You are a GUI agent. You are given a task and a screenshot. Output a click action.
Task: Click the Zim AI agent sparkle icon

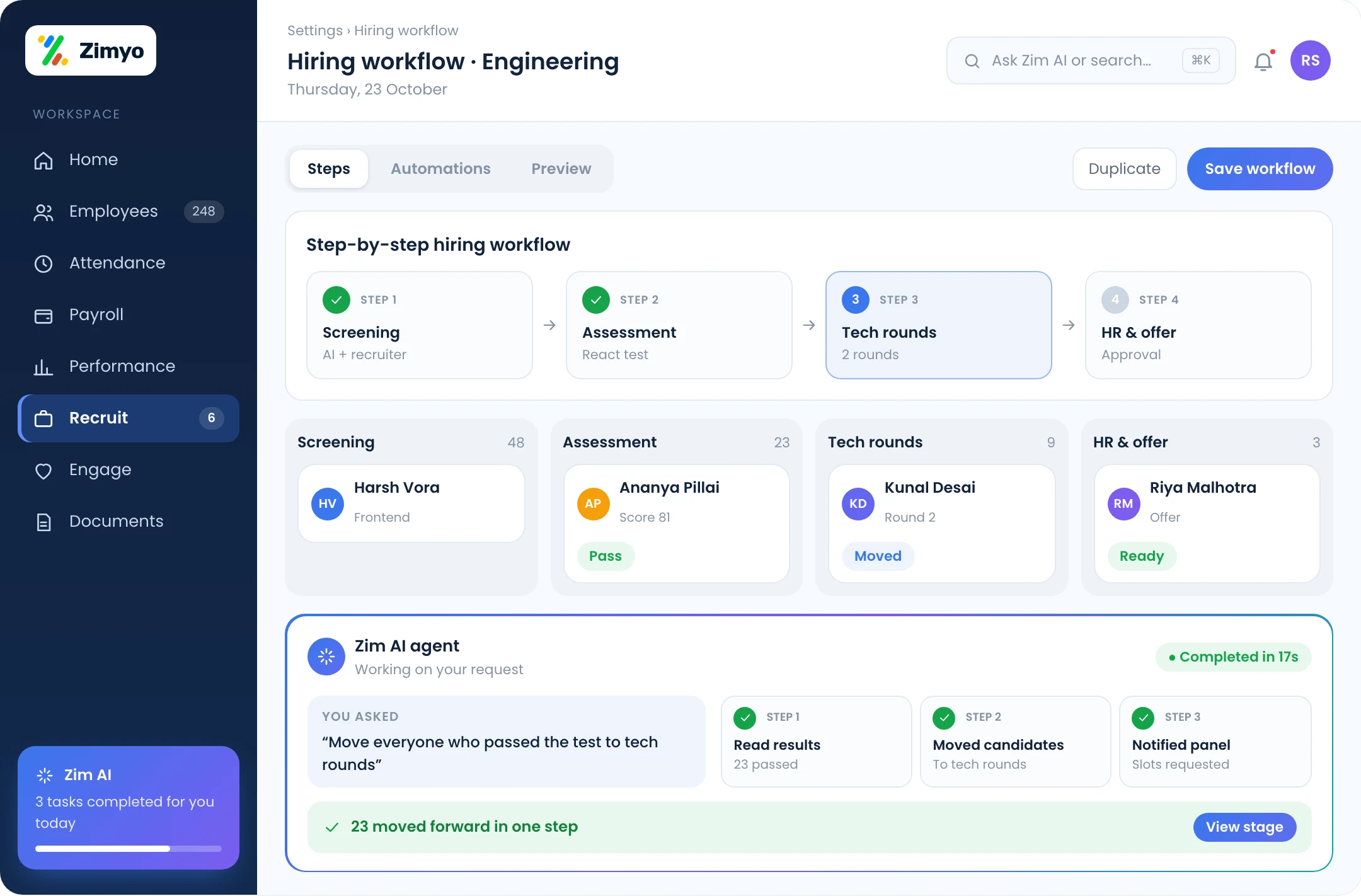[x=326, y=657]
